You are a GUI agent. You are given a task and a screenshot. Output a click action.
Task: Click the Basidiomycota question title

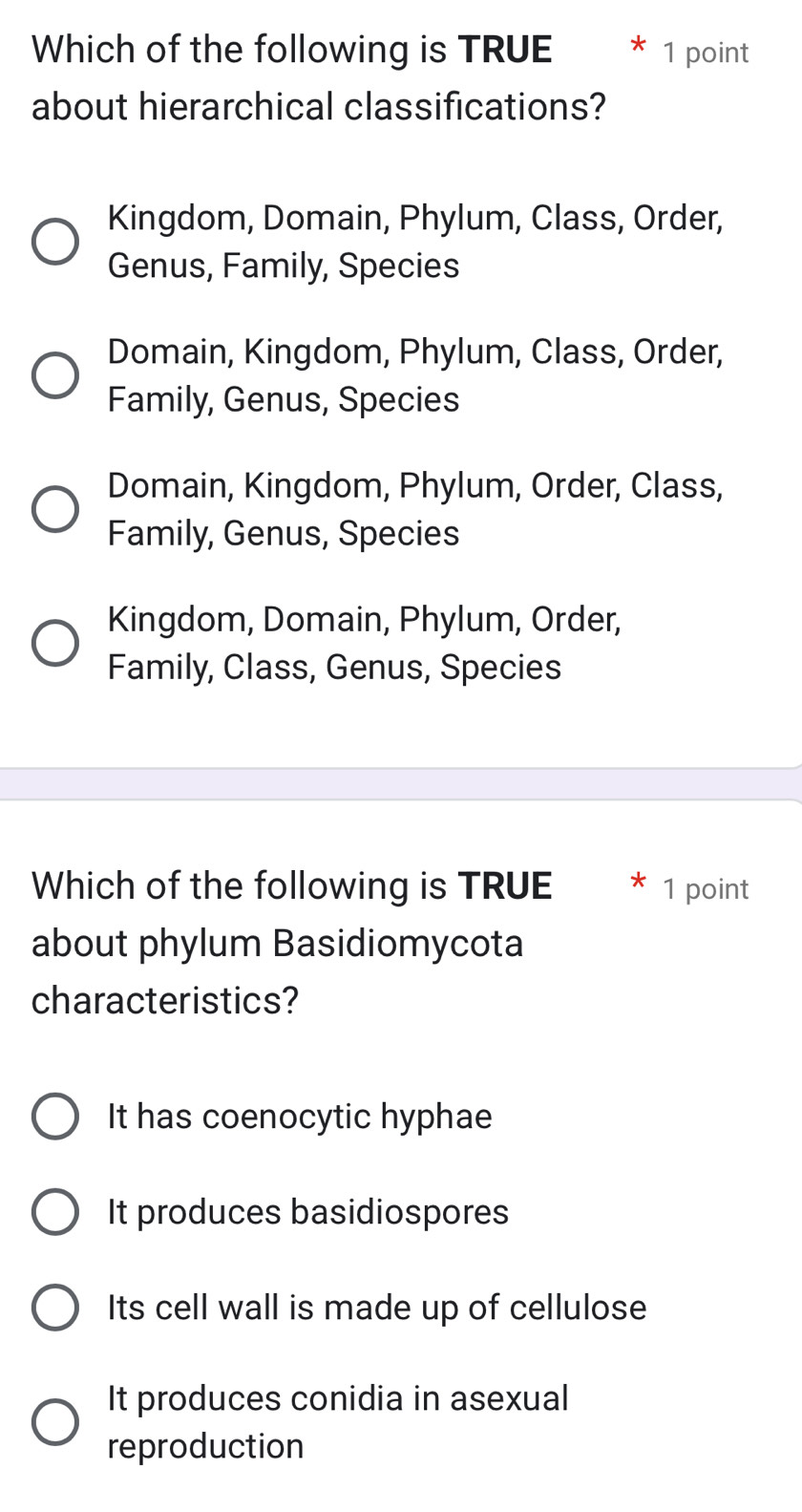(291, 941)
